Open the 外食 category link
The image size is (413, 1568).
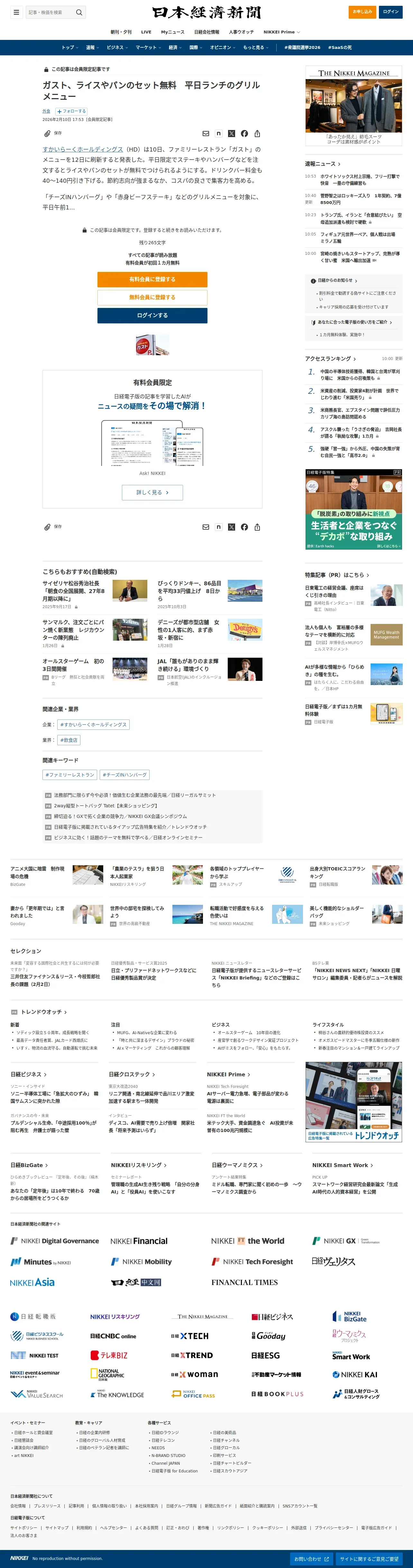(x=46, y=111)
